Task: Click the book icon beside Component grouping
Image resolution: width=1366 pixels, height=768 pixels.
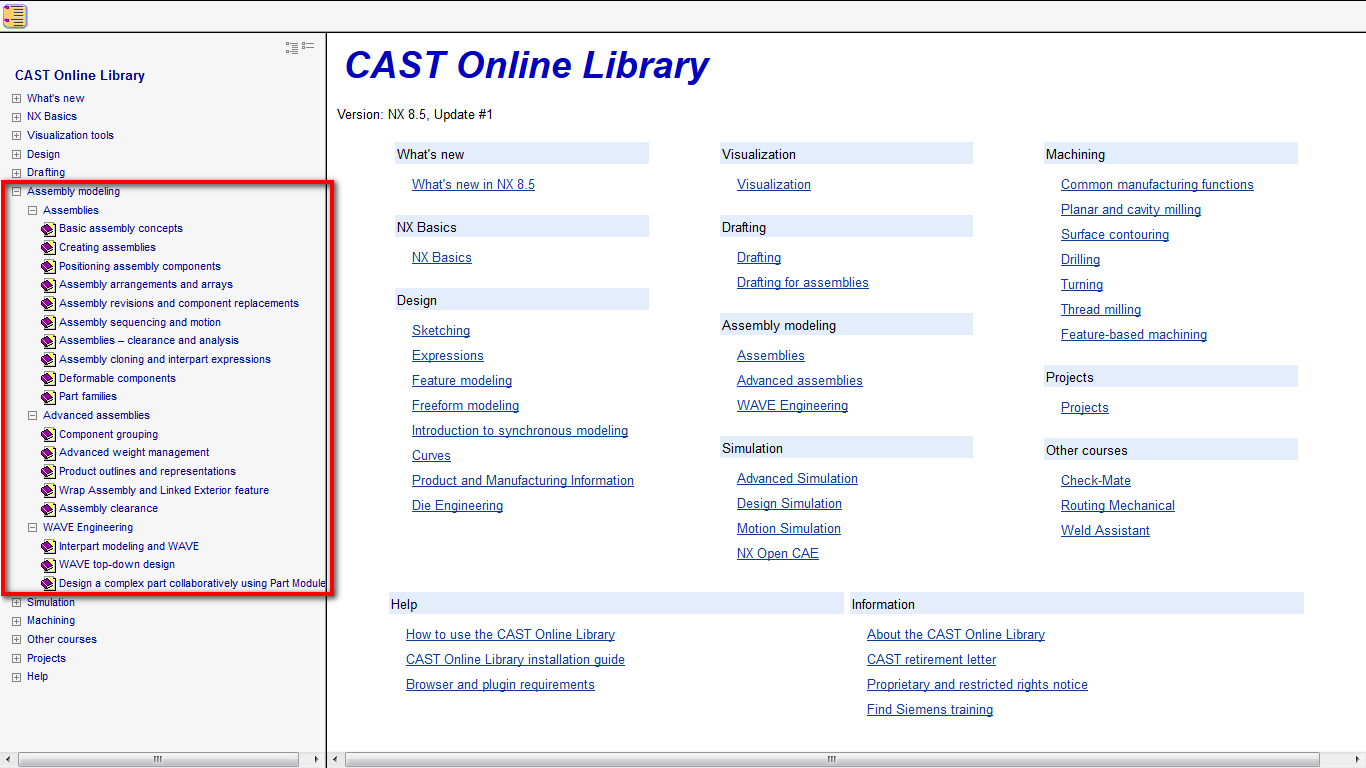Action: [48, 435]
